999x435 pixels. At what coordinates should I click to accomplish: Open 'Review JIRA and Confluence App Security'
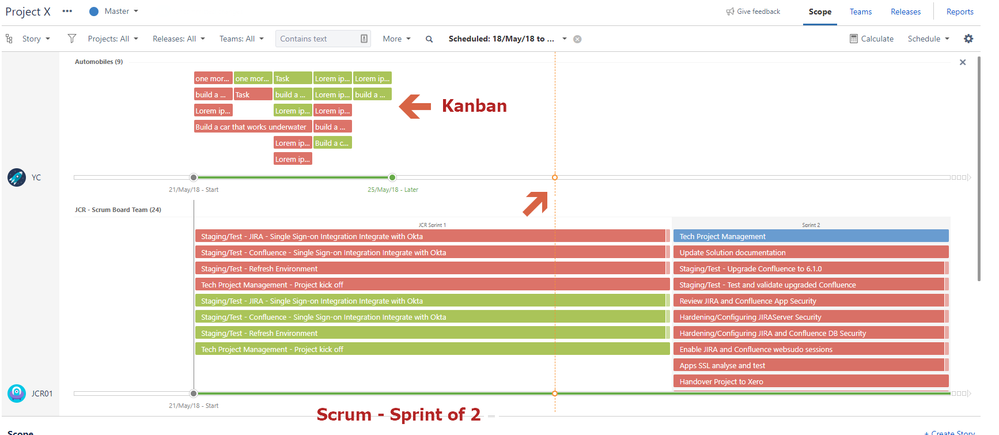811,301
